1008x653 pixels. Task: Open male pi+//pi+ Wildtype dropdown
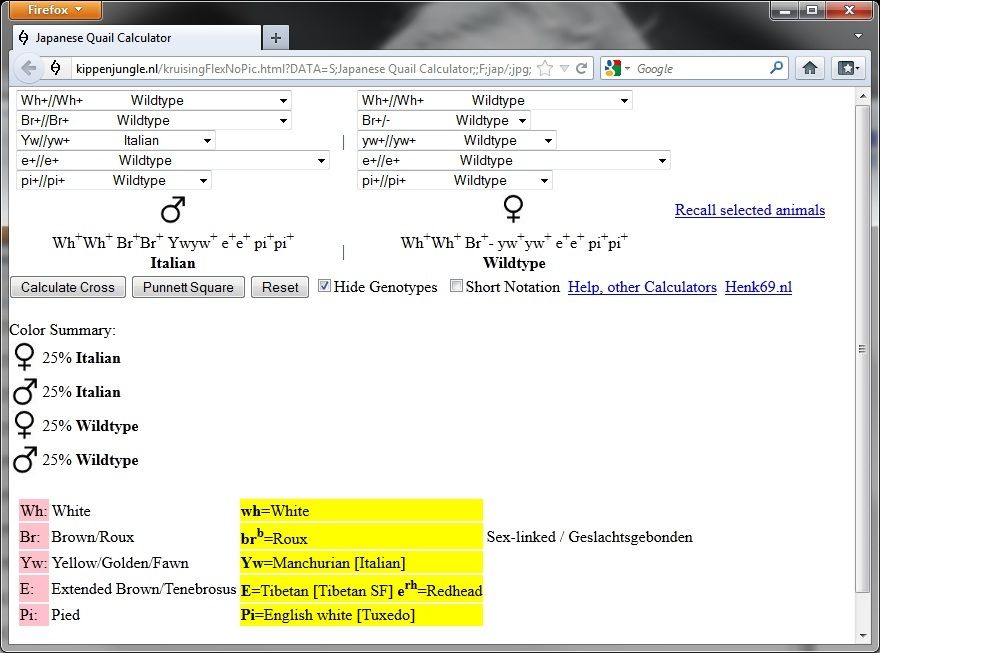pyautogui.click(x=114, y=180)
